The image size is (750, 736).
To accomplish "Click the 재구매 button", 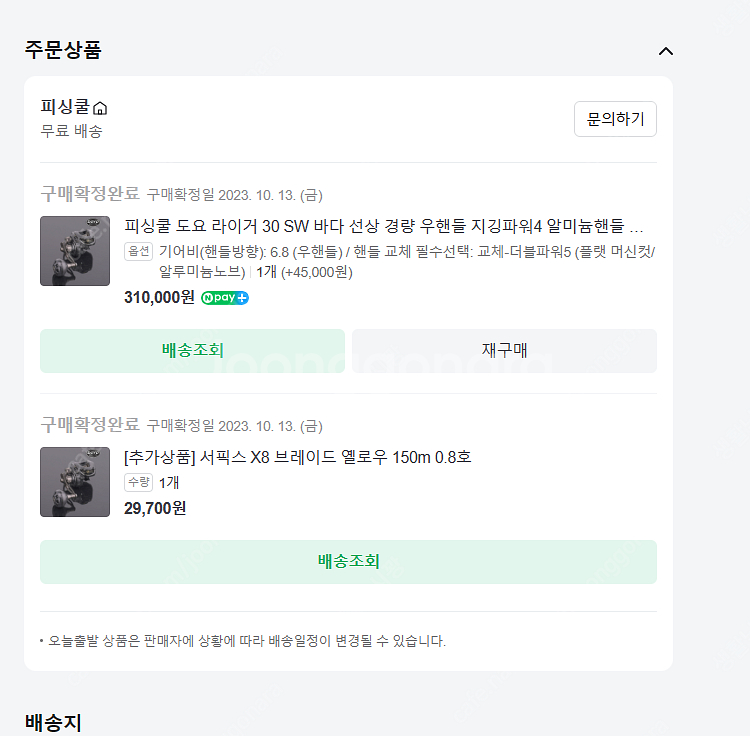I will (x=504, y=351).
